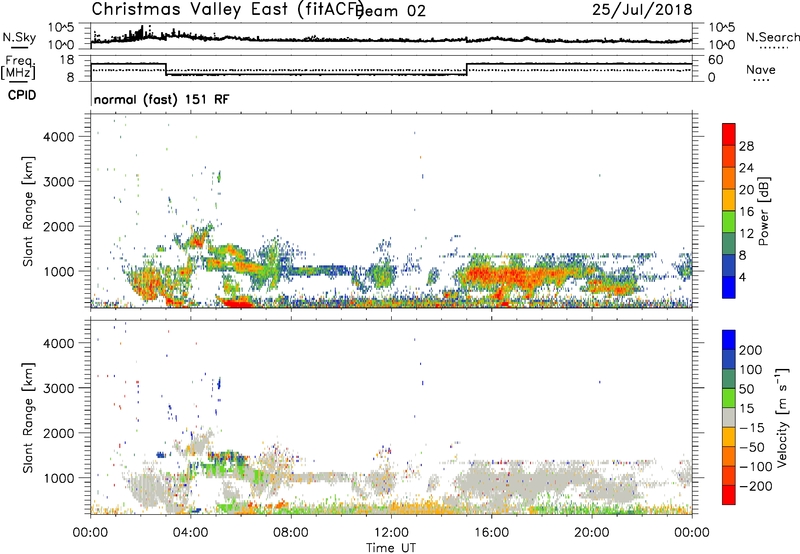The image size is (800, 554).
Task: Click the date "25/Jul/2018"
Action: pos(642,10)
